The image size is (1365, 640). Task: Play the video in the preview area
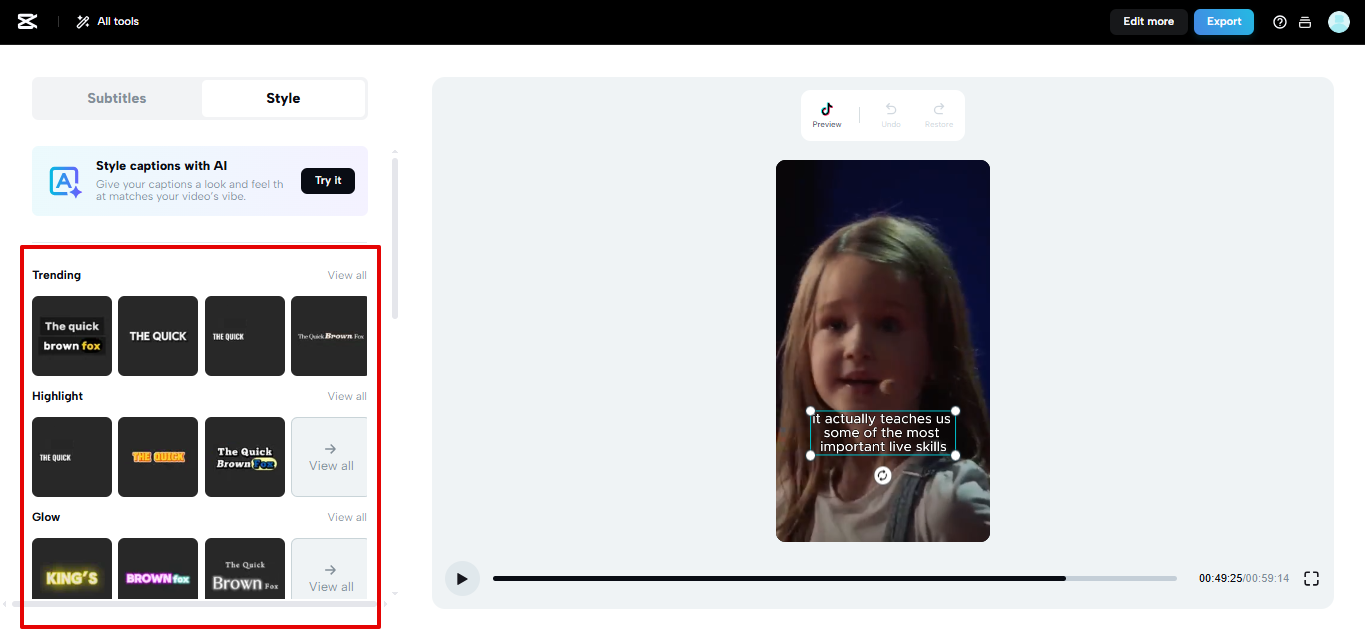pos(462,578)
